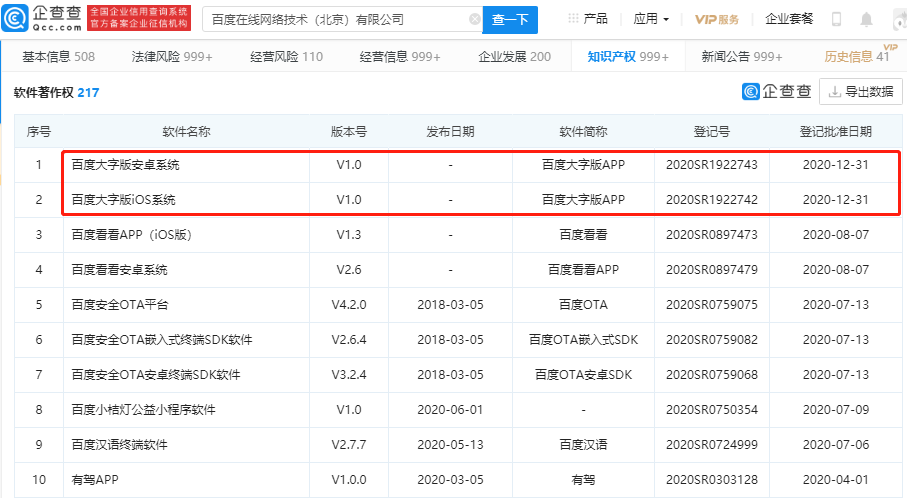This screenshot has width=907, height=498.
Task: Switch to the 新闻公告 tab
Action: click(x=742, y=57)
